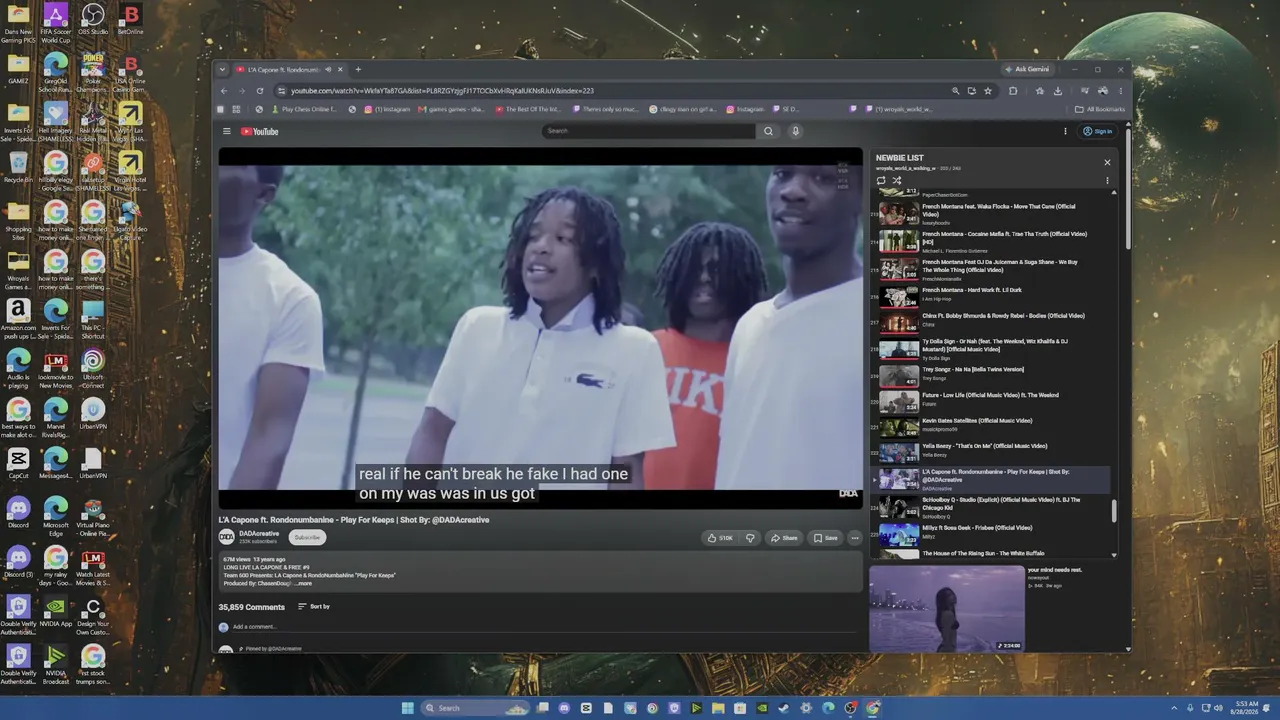Open the OBS Studio desktop icon
Viewport: 1280px width, 720px height.
coord(93,20)
